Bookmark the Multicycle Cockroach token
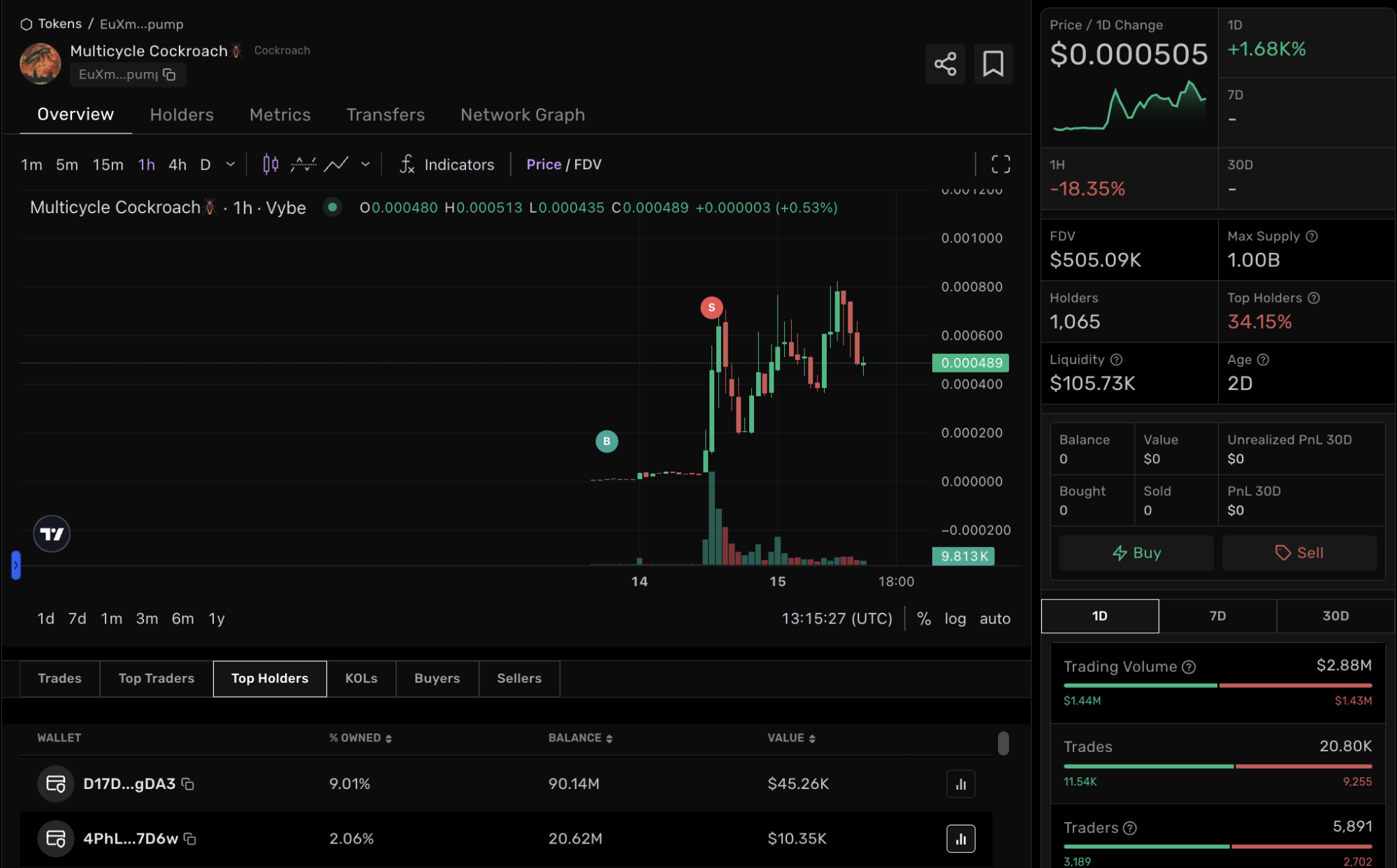The width and height of the screenshot is (1397, 868). tap(993, 64)
